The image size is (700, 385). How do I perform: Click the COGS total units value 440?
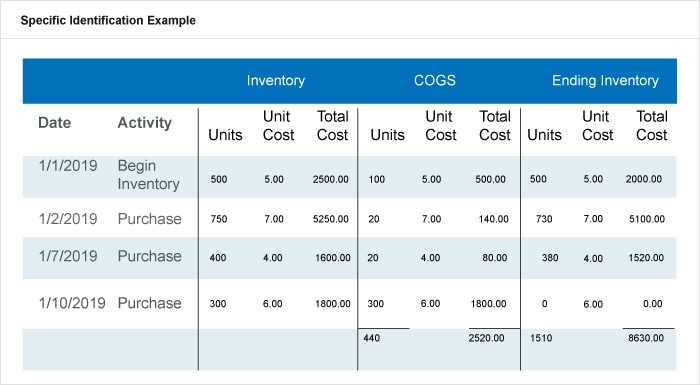coord(371,338)
